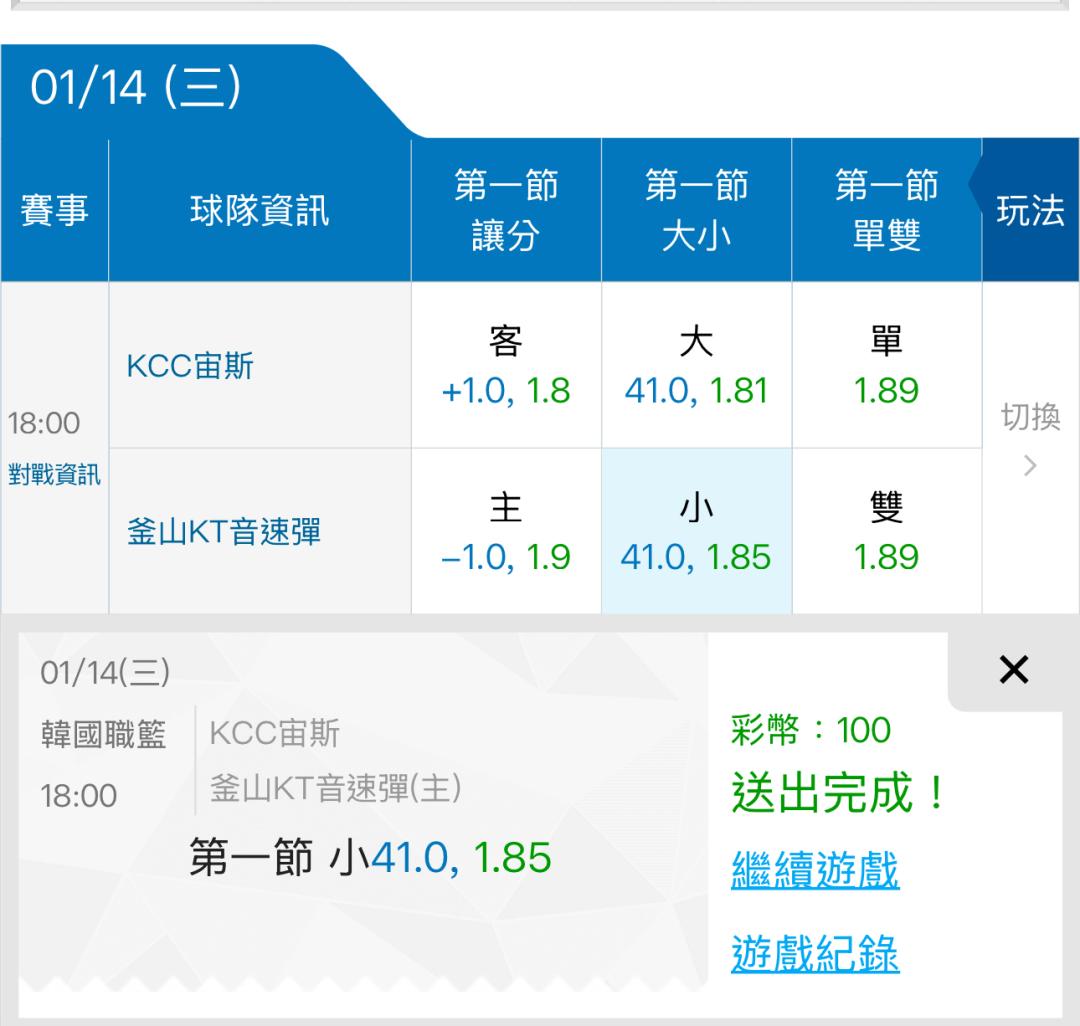This screenshot has width=1080, height=1026.
Task: Select the 01/14 (三) date tab
Action: click(x=136, y=87)
